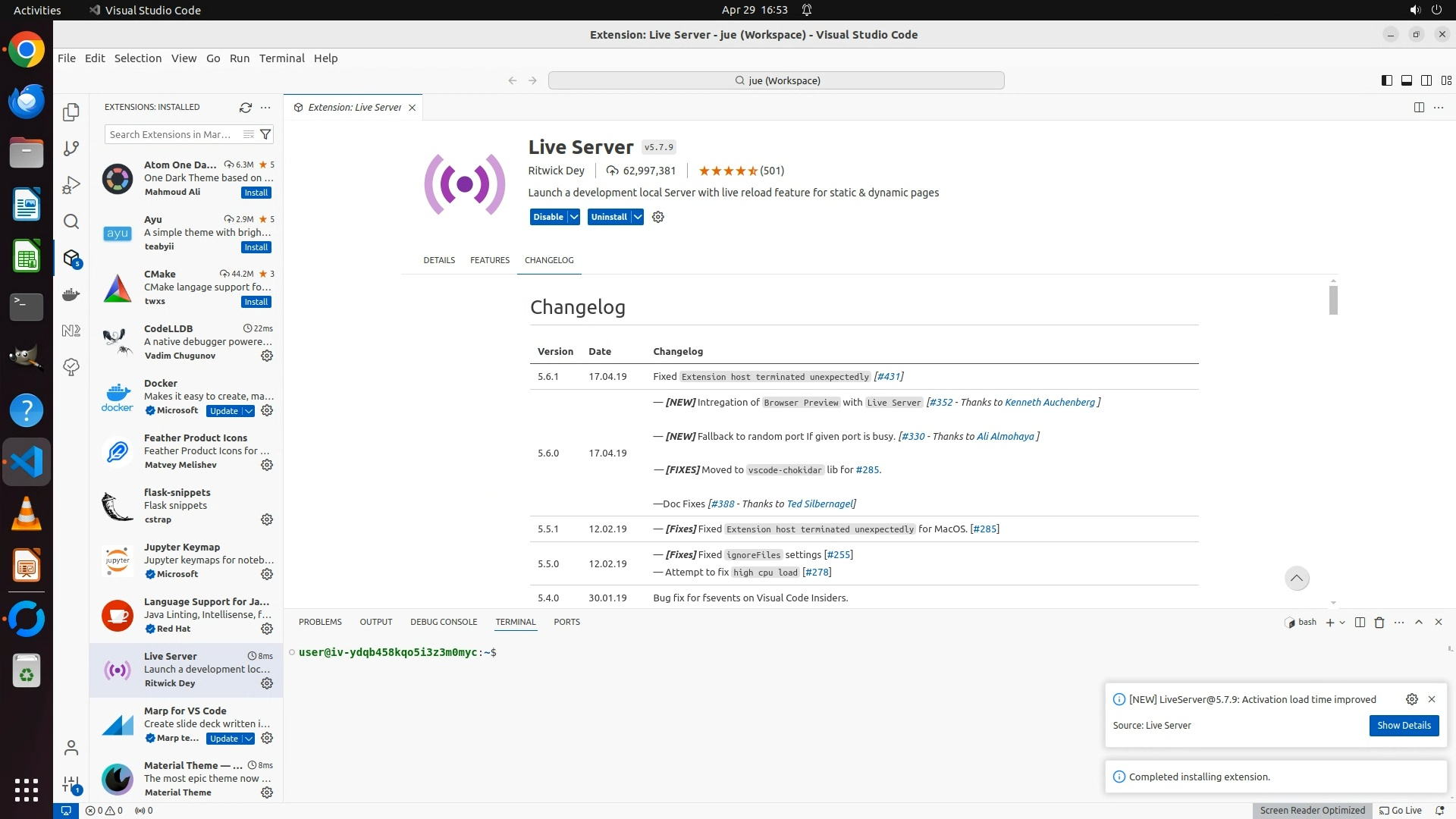1456x819 pixels.
Task: Click the Search Extensions input field
Action: 171,134
